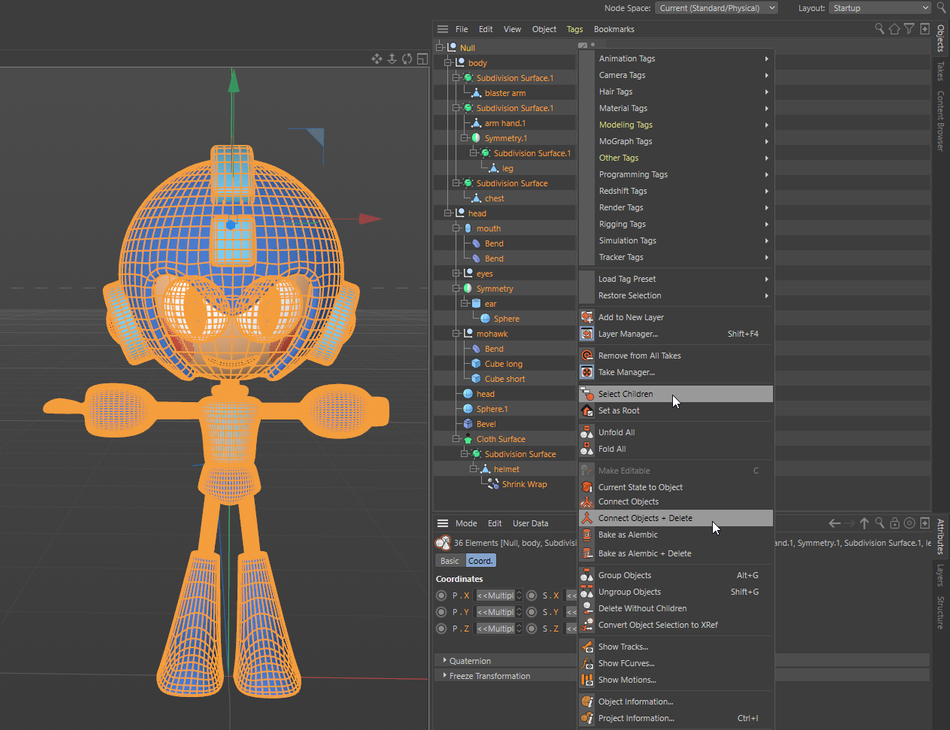This screenshot has width=950, height=730.
Task: Toggle the S.Y animation radio circle
Action: [531, 612]
